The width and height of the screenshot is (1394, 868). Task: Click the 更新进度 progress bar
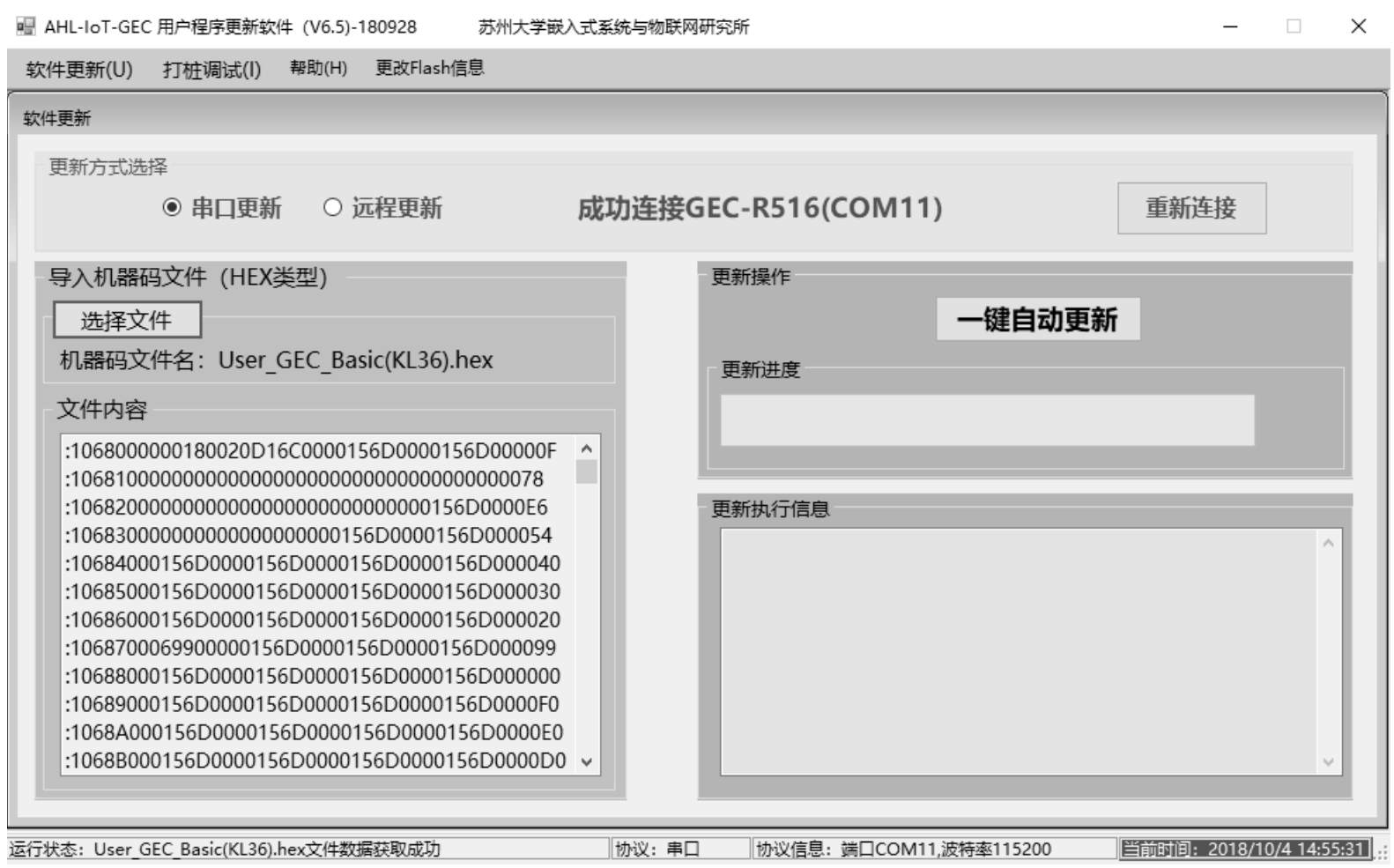(987, 419)
